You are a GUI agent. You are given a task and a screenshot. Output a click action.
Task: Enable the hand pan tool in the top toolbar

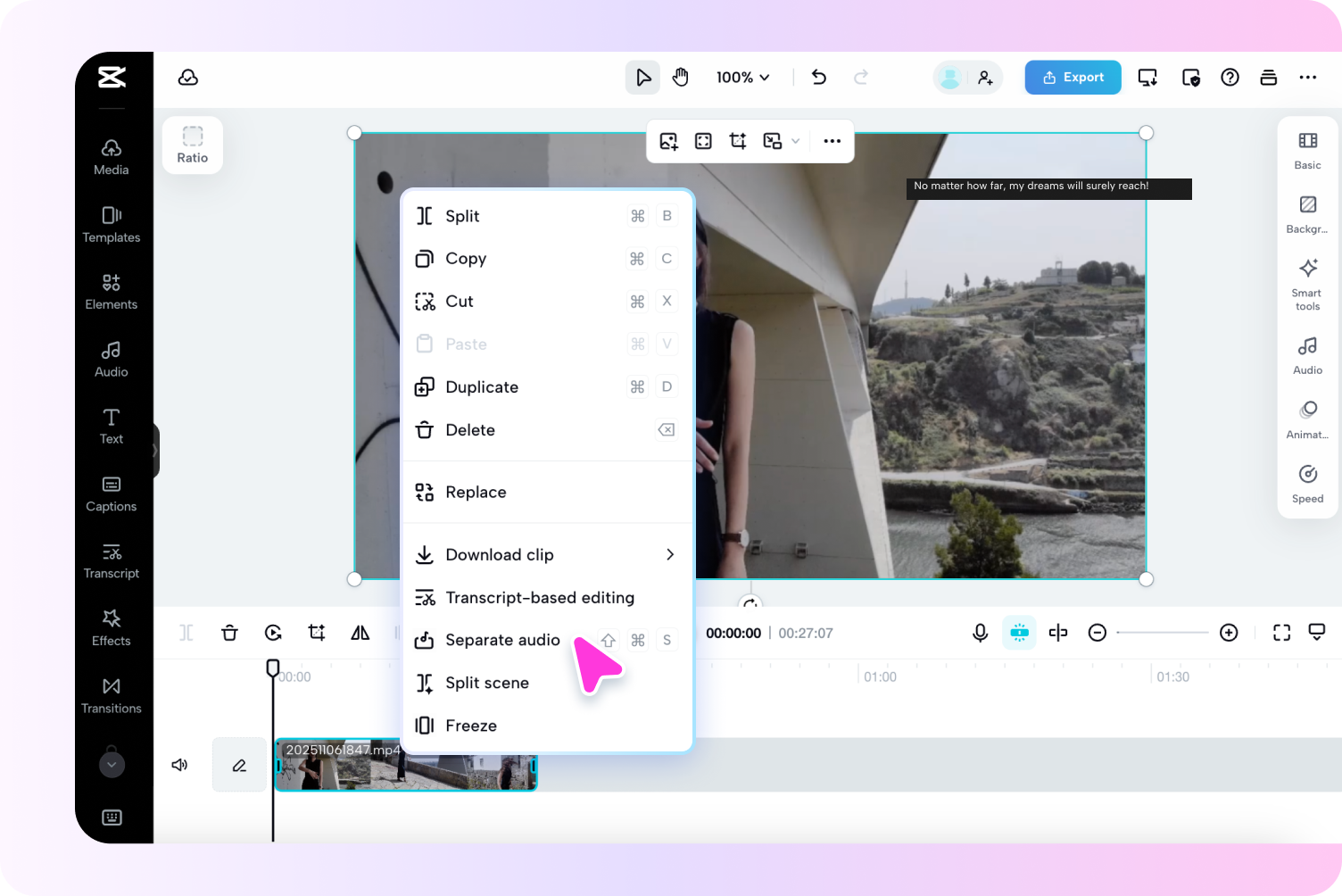coord(680,77)
